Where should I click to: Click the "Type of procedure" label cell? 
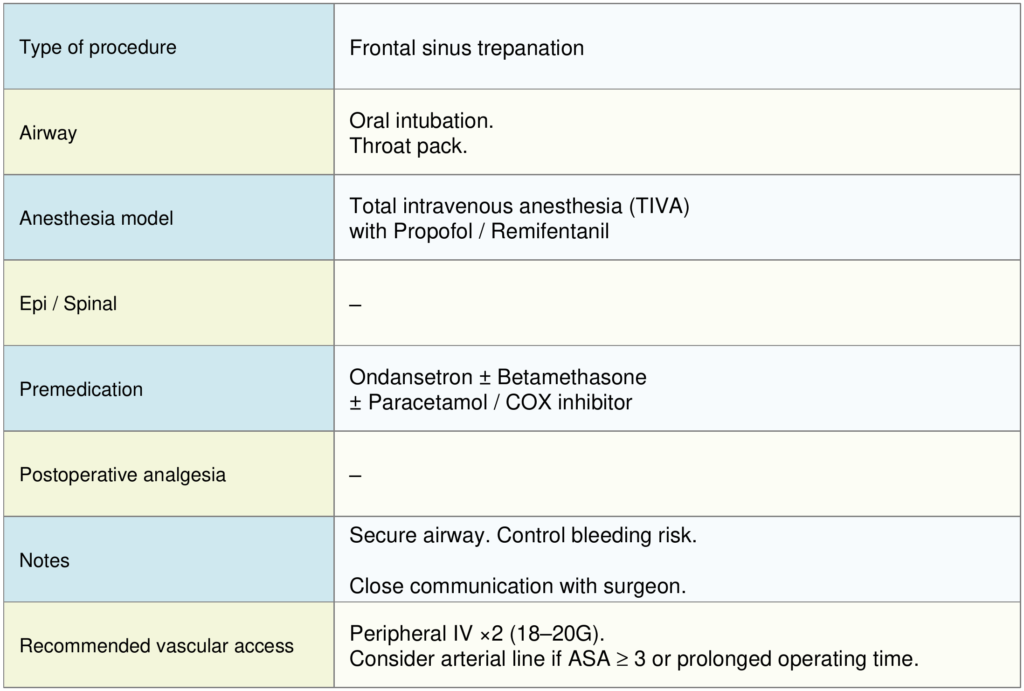[x=98, y=48]
